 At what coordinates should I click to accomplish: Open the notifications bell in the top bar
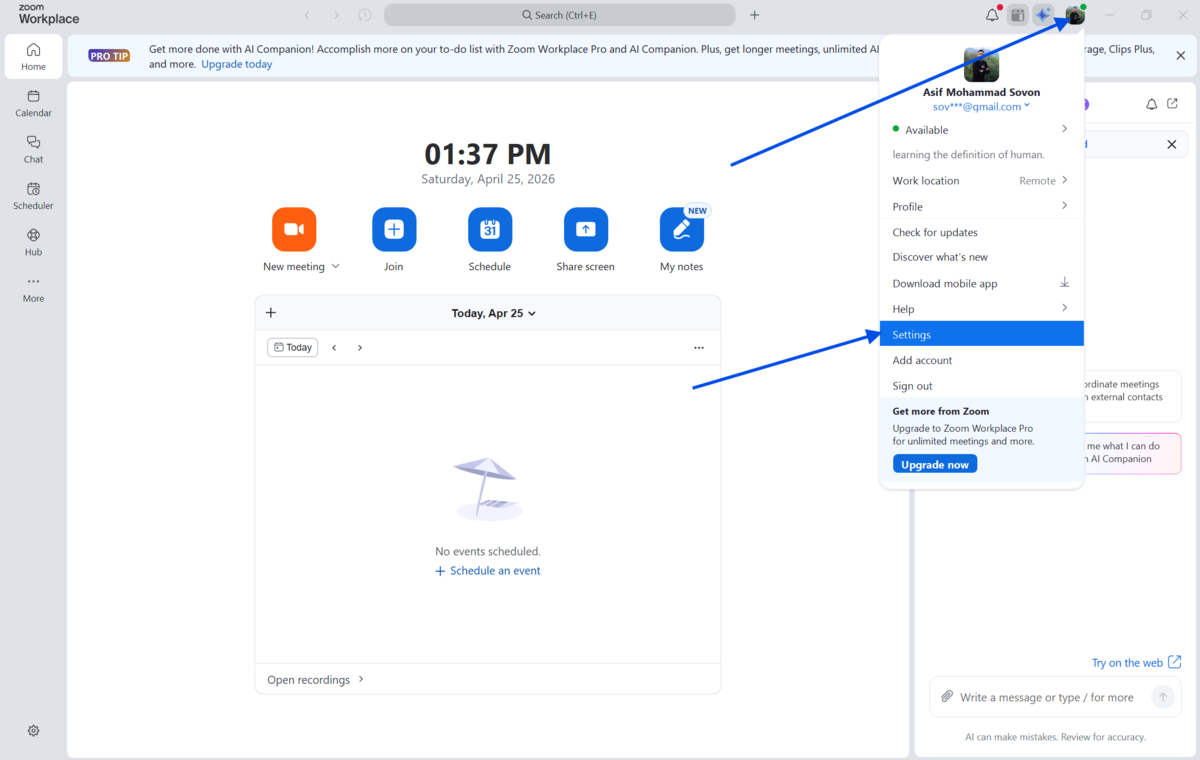tap(991, 15)
